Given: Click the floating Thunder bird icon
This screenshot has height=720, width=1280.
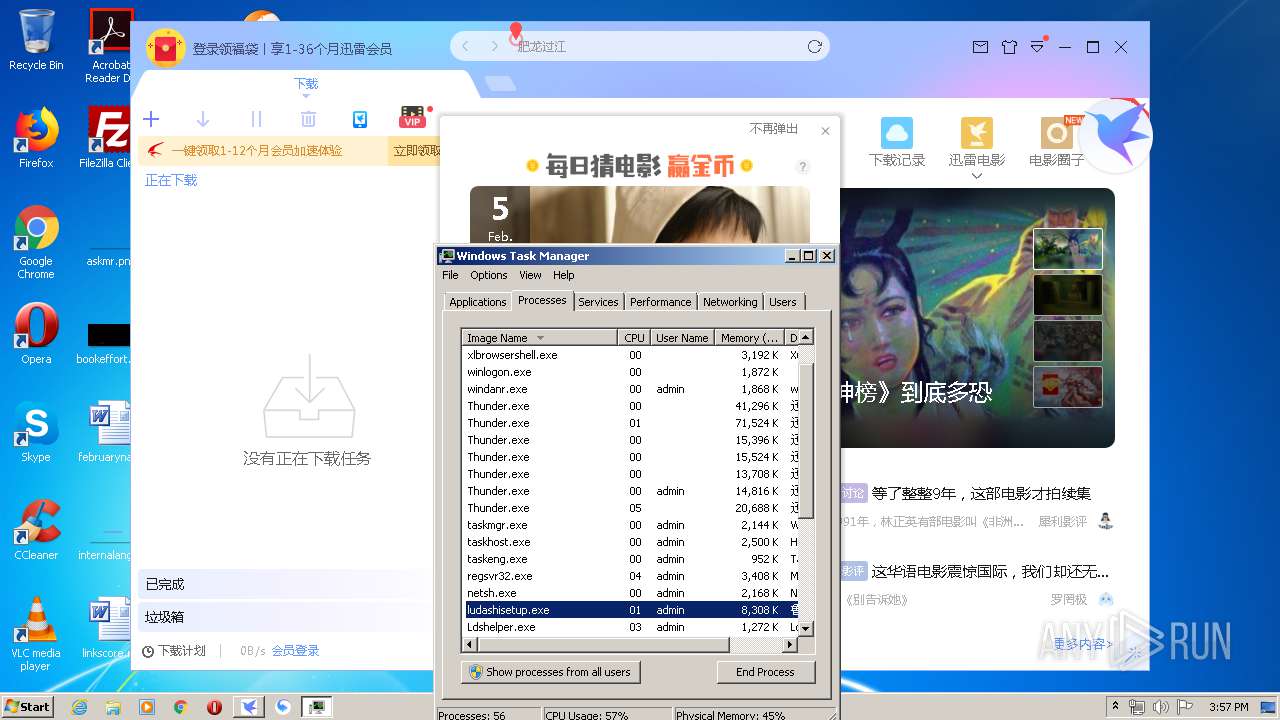Looking at the screenshot, I should [x=1117, y=135].
